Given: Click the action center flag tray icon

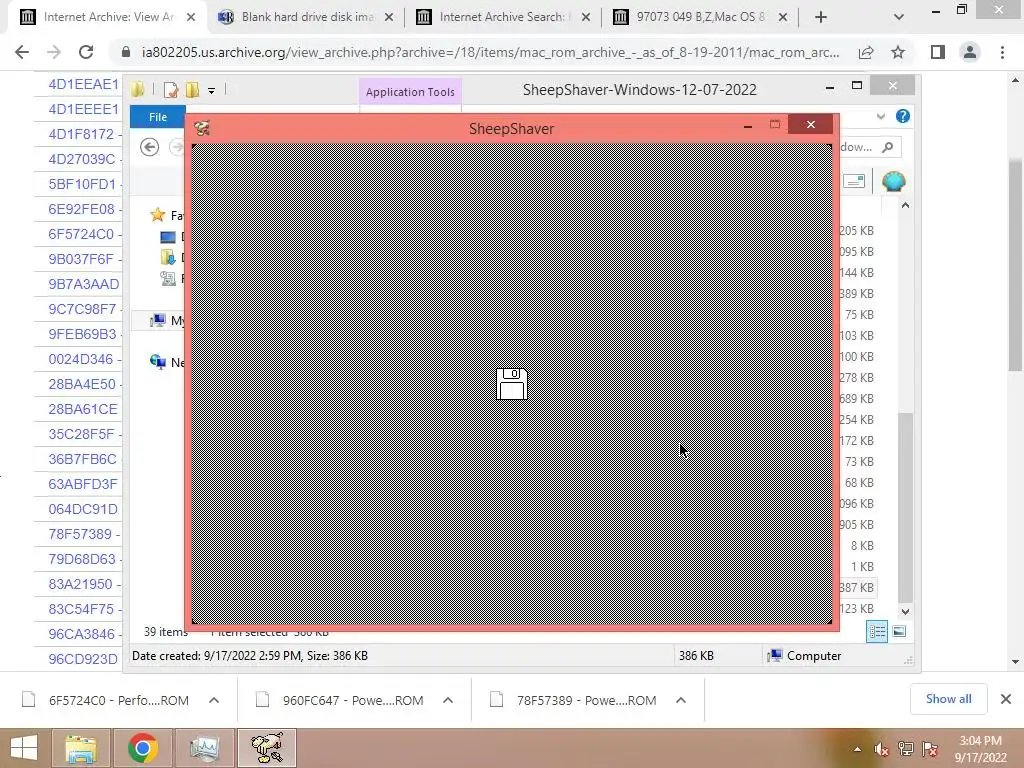Looking at the screenshot, I should click(931, 749).
